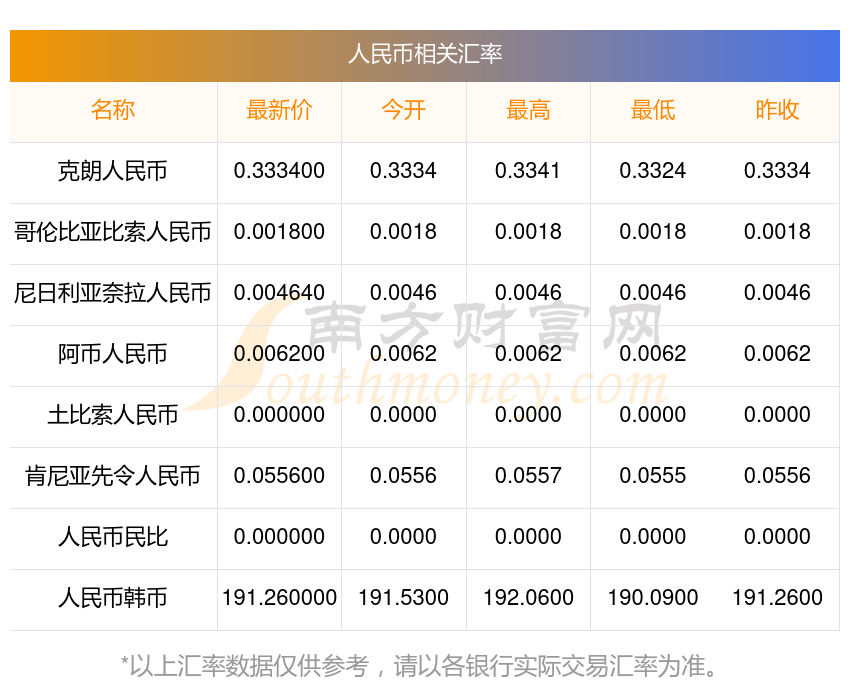The height and width of the screenshot is (698, 850).
Task: Click the 尼日利亚奈拉人民币 row name
Action: click(113, 293)
